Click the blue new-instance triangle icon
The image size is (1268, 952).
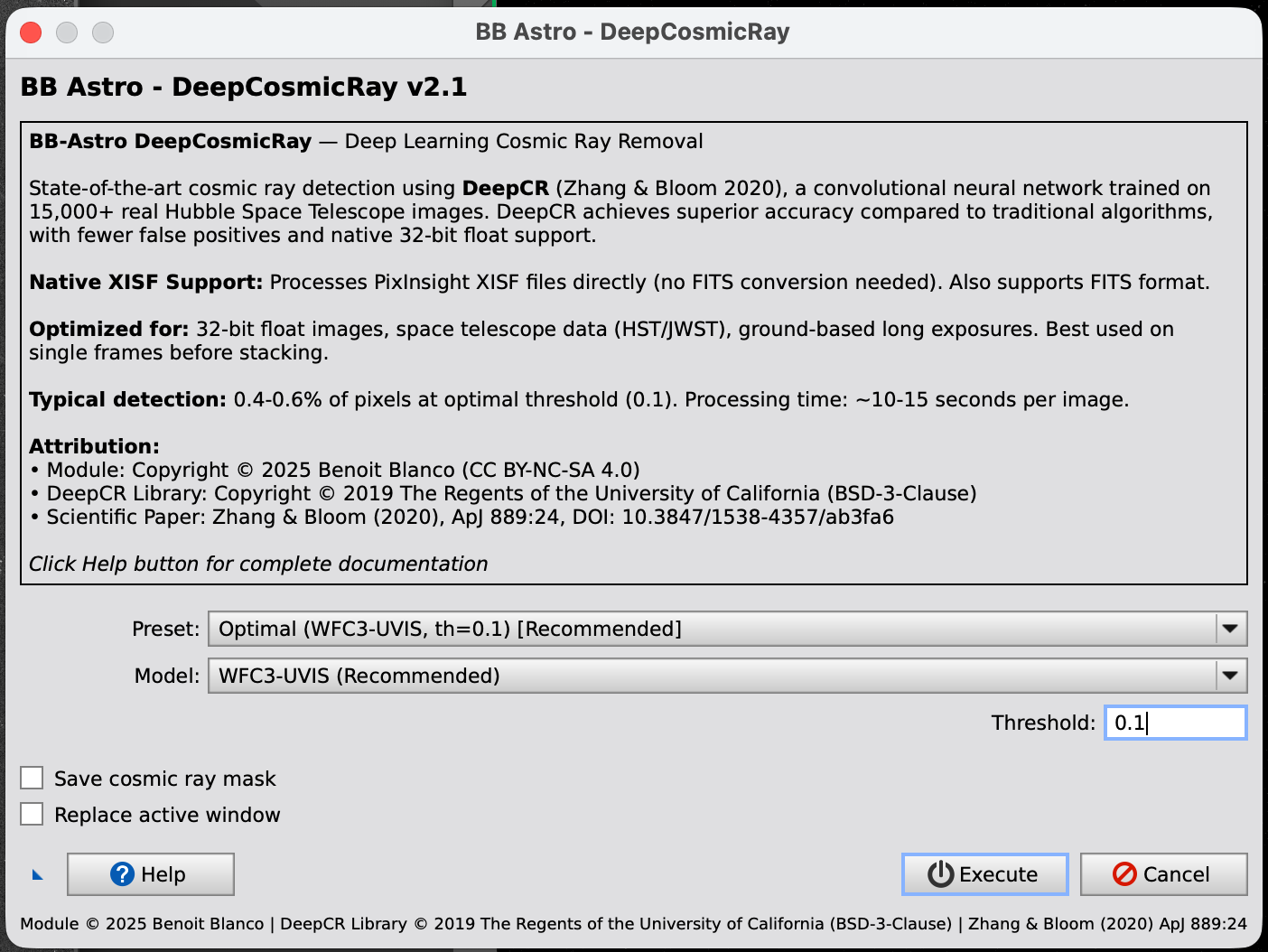tap(37, 874)
